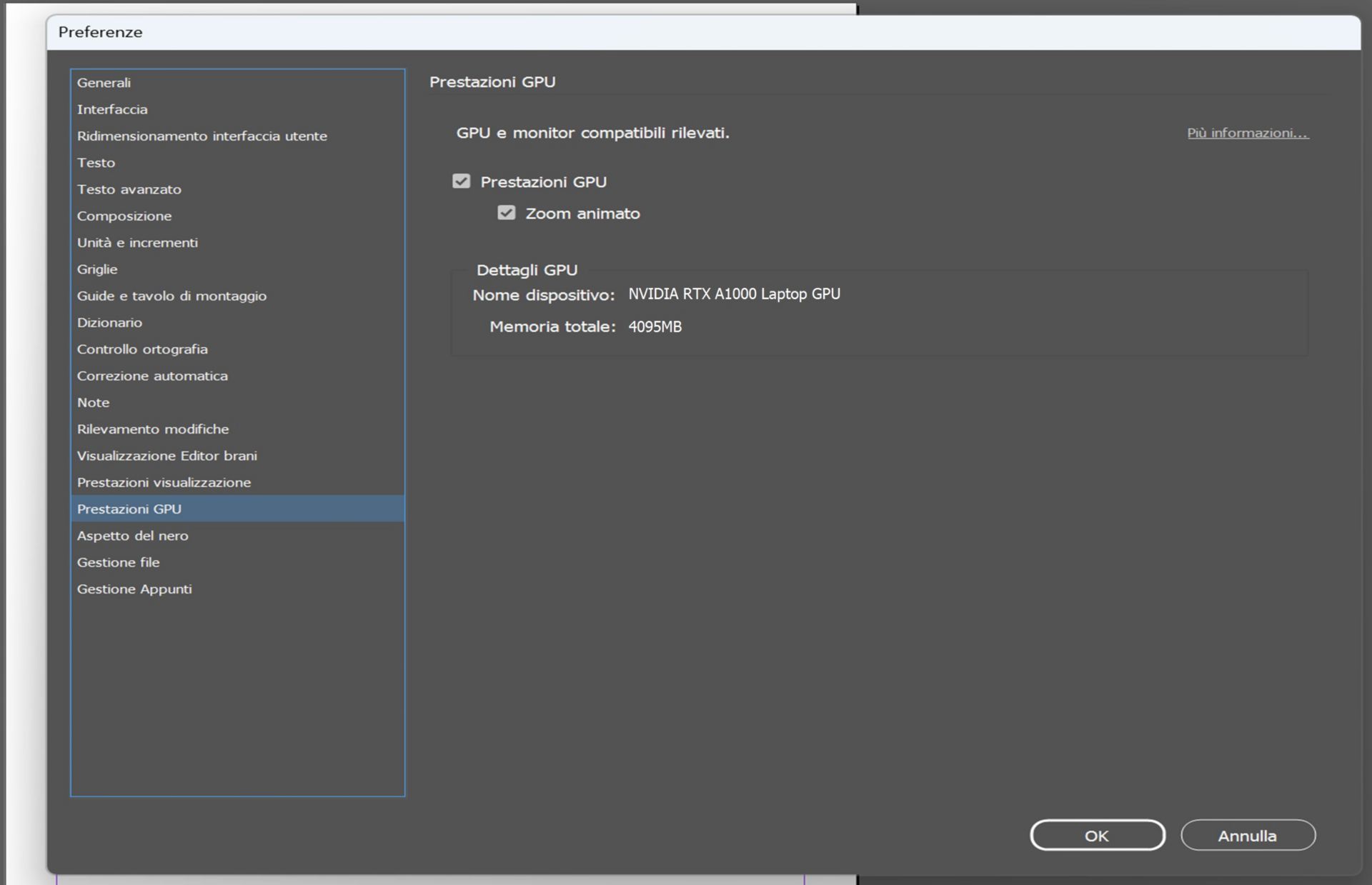Open Controllo ortografia preferences
Screen dimensions: 1372x885
pos(142,349)
